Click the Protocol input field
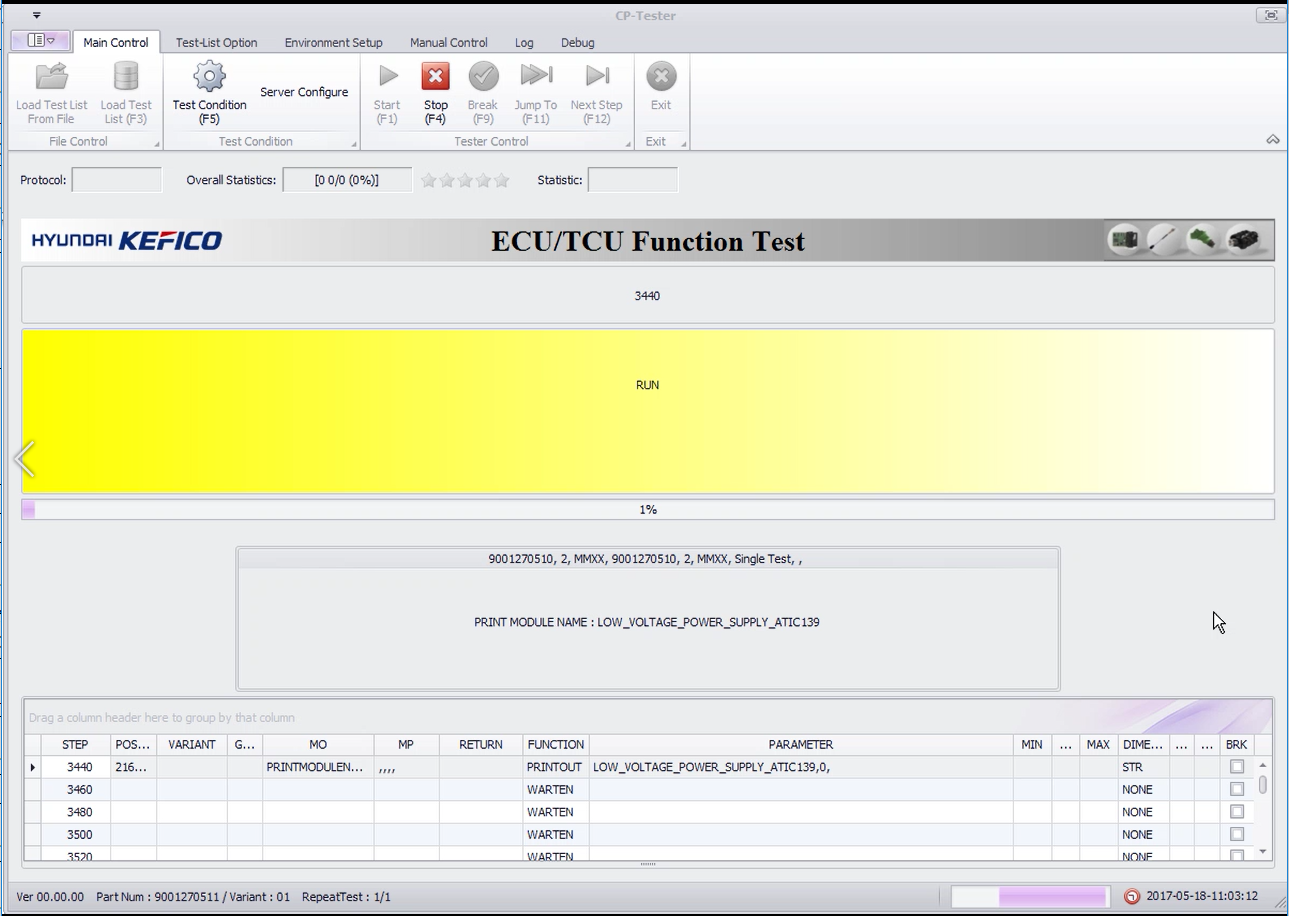This screenshot has width=1289, height=916. (x=116, y=180)
